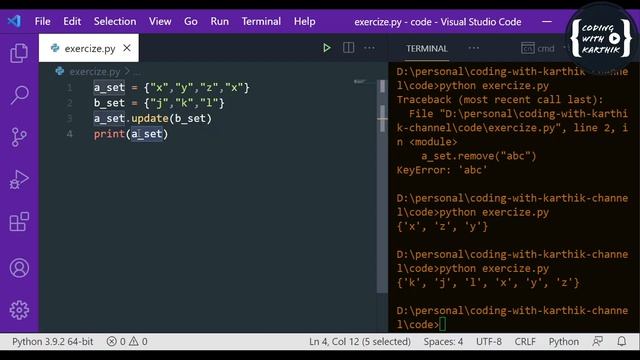
Task: Open the cmd terminal selector dropdown
Action: pos(538,48)
